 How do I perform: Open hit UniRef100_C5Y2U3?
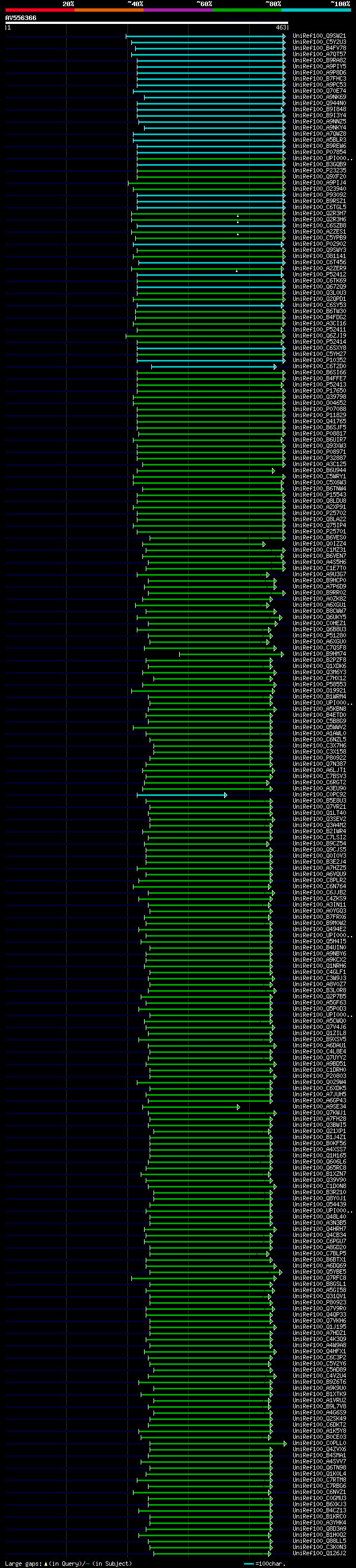(x=319, y=42)
